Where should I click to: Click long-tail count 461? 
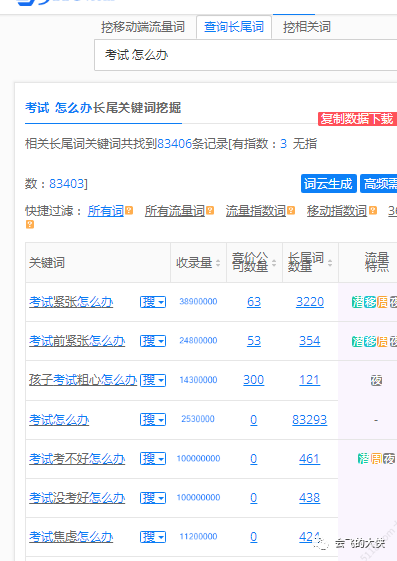pos(310,458)
